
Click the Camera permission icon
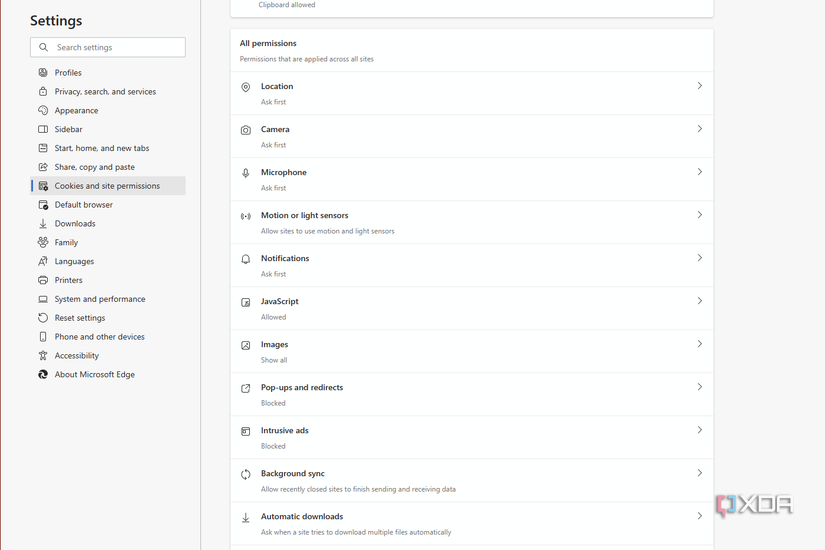[x=246, y=130]
